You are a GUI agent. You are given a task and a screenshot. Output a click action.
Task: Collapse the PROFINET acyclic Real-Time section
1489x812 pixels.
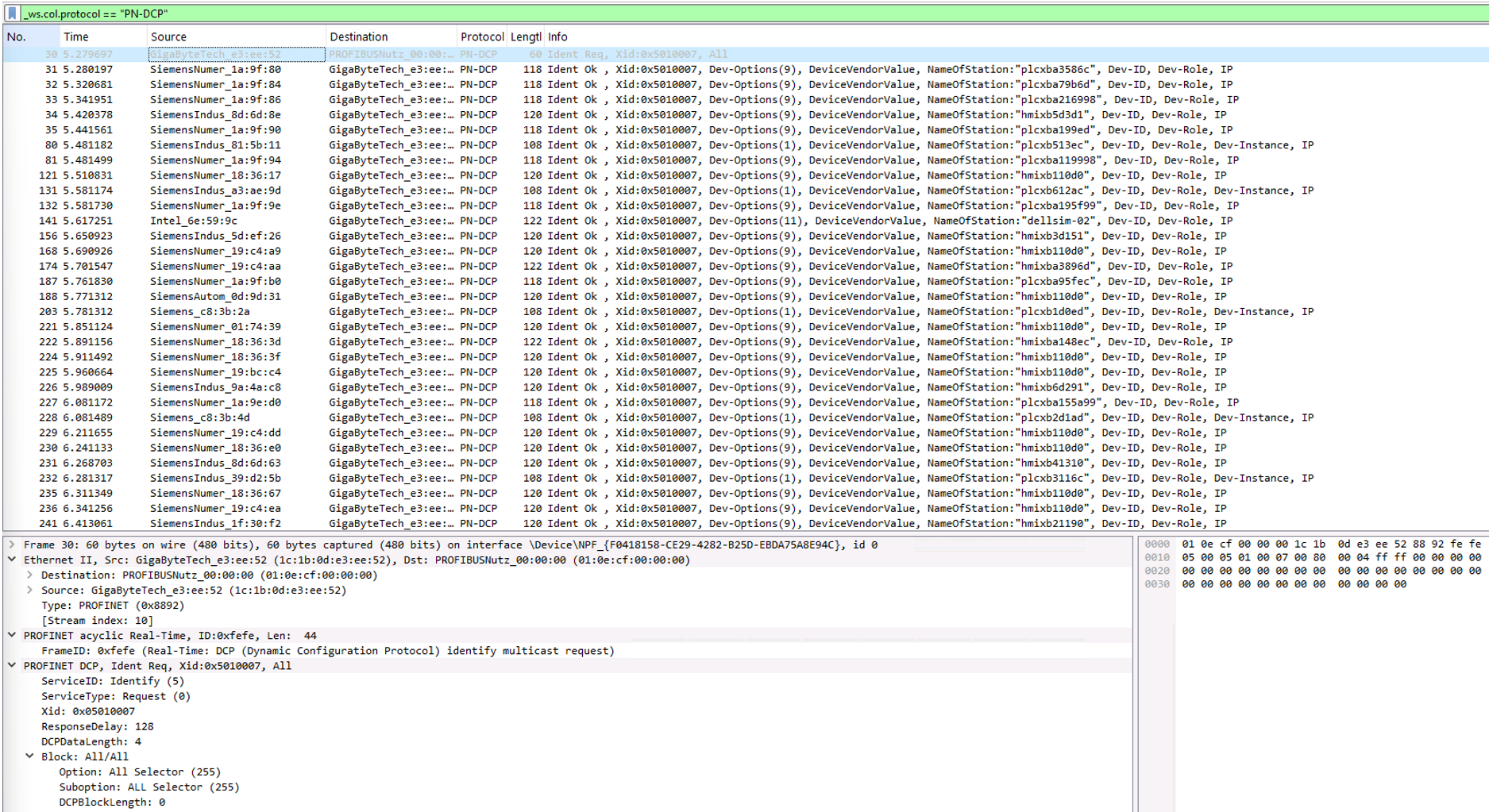point(10,635)
